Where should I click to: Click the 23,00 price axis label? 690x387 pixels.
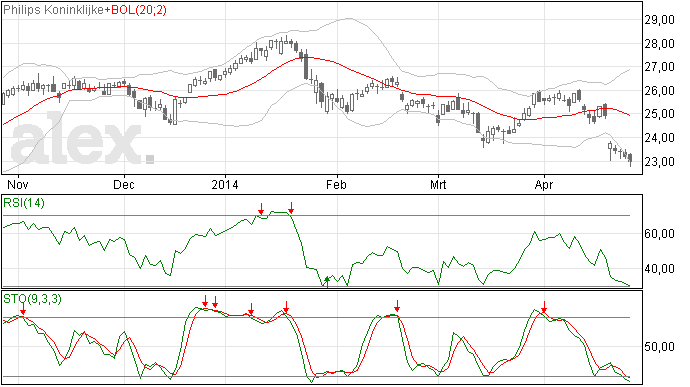(659, 161)
